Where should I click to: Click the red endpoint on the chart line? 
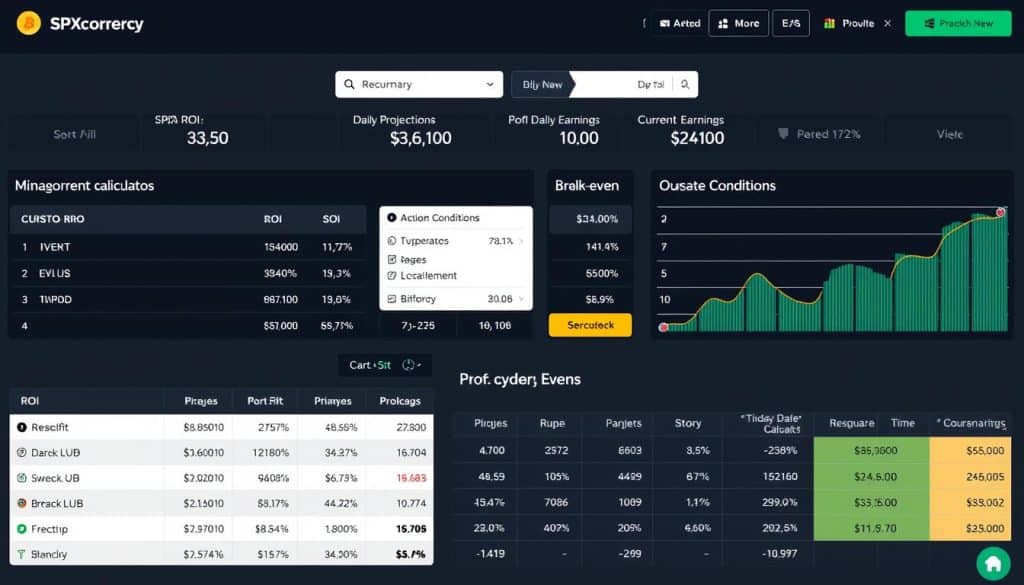coord(1000,212)
